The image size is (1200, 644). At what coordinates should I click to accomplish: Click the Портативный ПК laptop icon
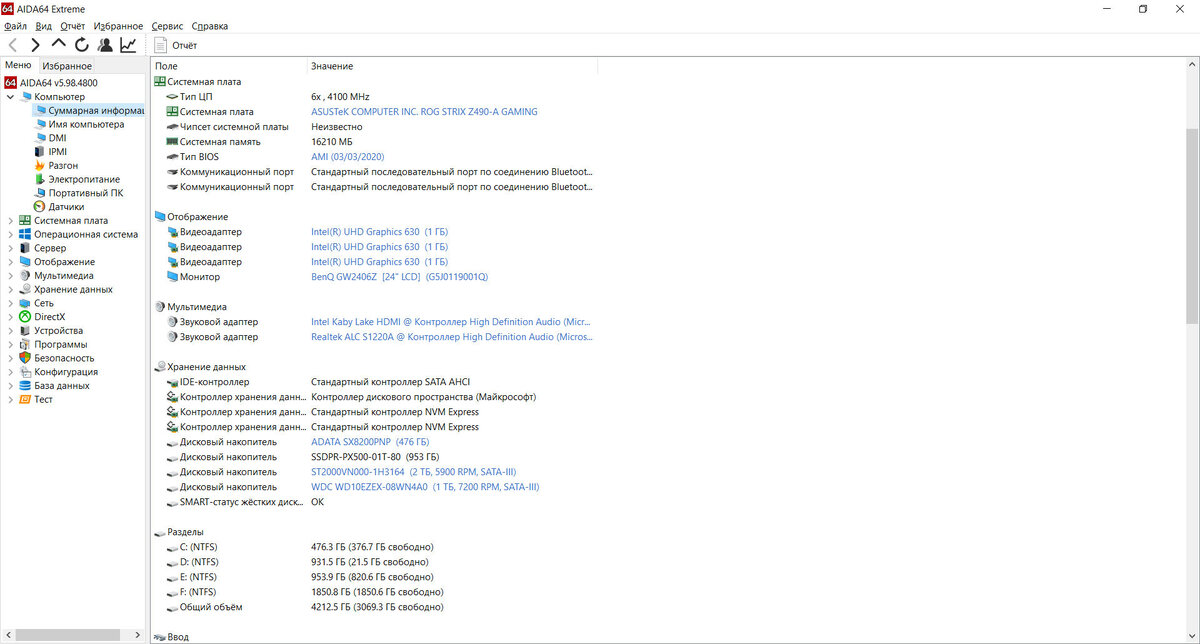click(x=40, y=193)
